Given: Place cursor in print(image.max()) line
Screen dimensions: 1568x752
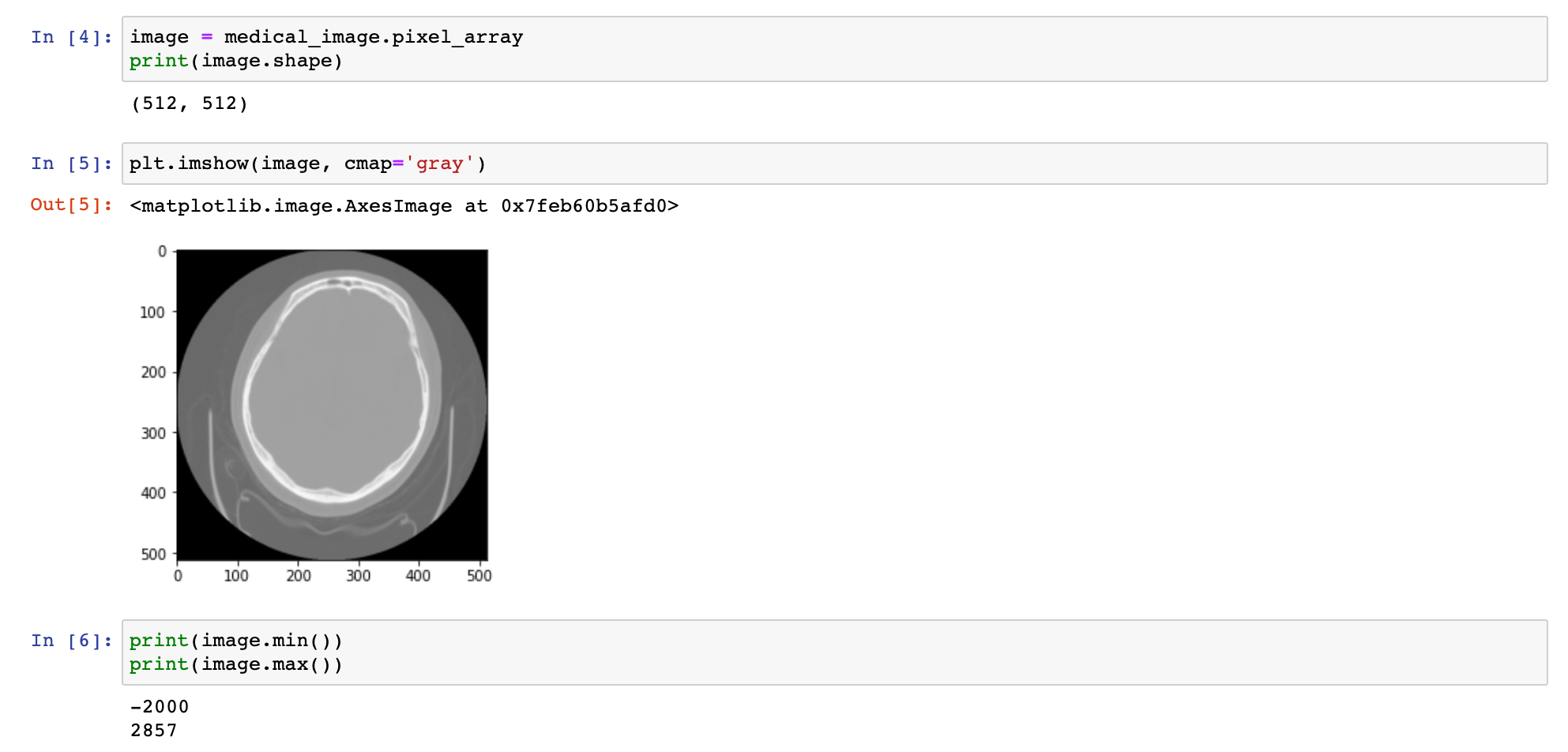Looking at the screenshot, I should pos(235,664).
